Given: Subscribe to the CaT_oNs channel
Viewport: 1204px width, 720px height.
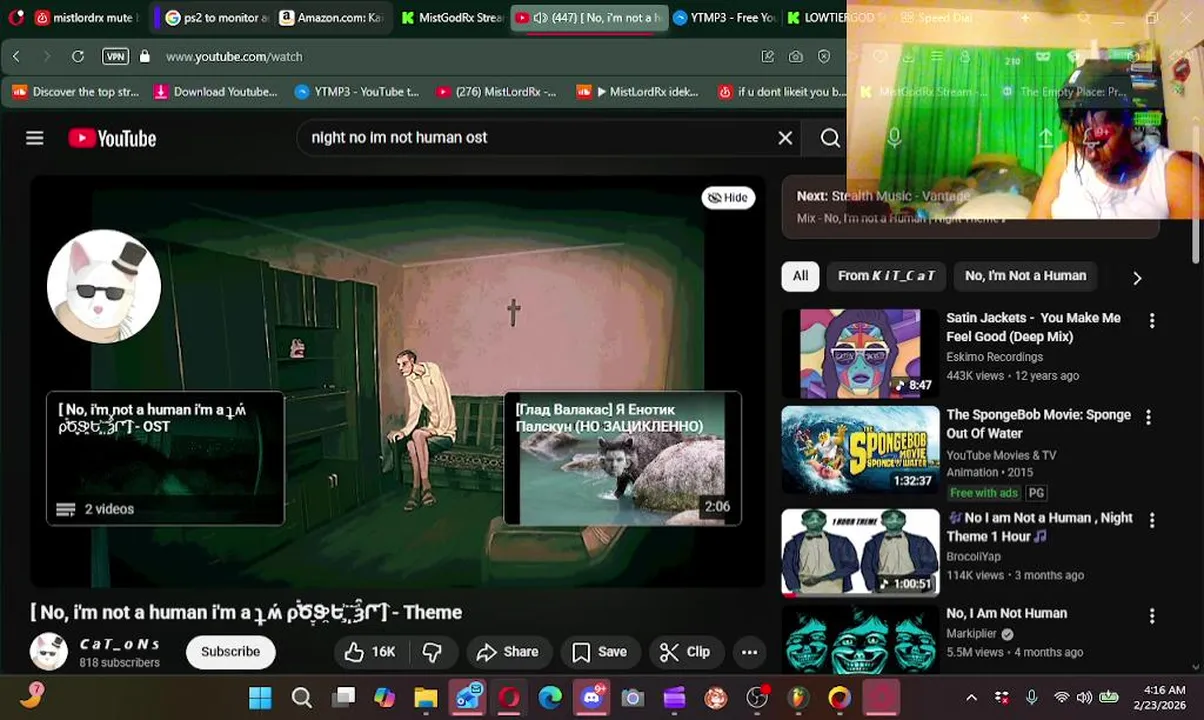Looking at the screenshot, I should coord(230,652).
